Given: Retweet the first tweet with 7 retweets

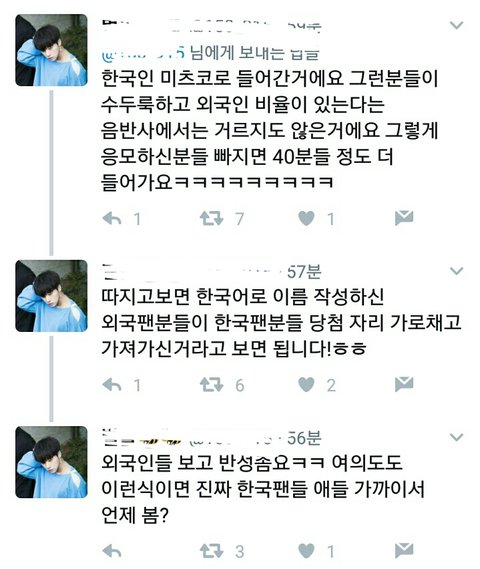Looking at the screenshot, I should [x=212, y=218].
